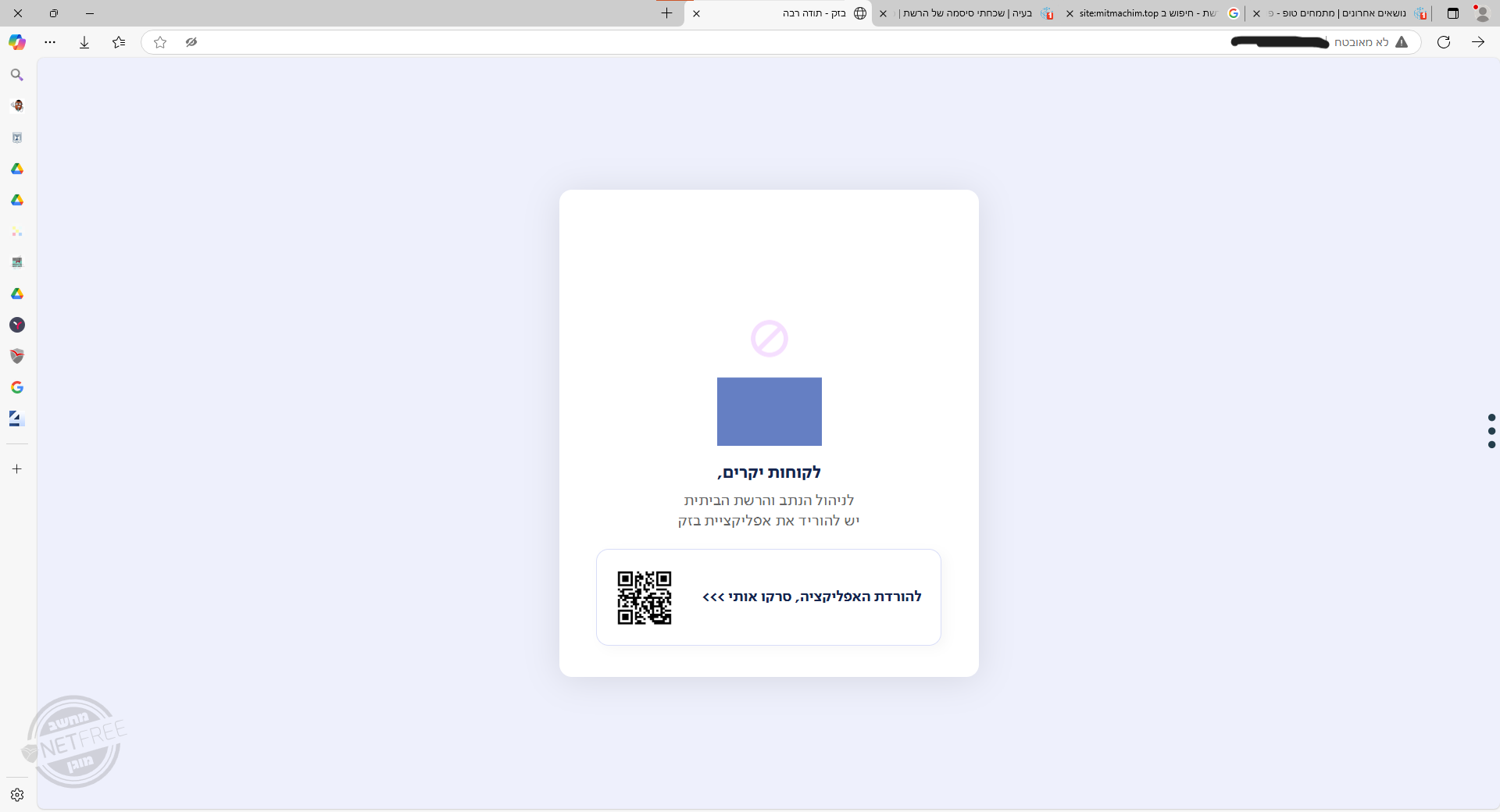Click the 'לא מאובטח' not secure label

click(x=1361, y=42)
